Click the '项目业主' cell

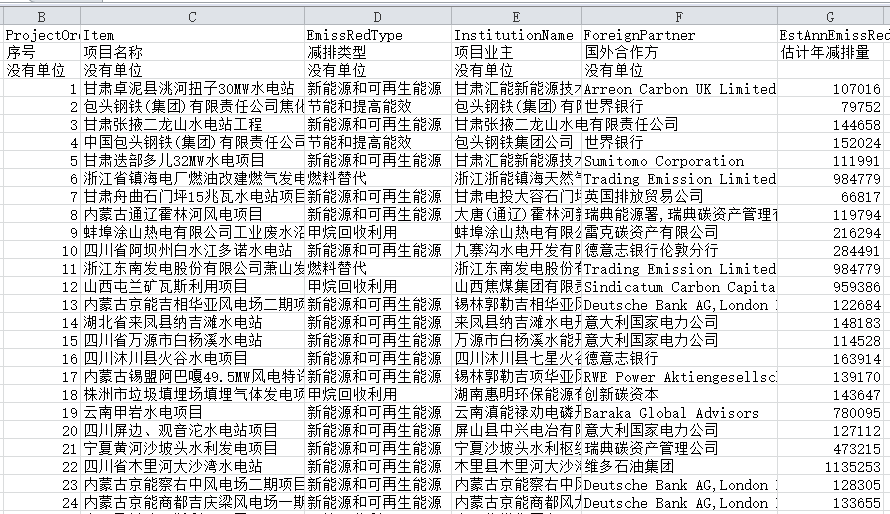pos(516,52)
